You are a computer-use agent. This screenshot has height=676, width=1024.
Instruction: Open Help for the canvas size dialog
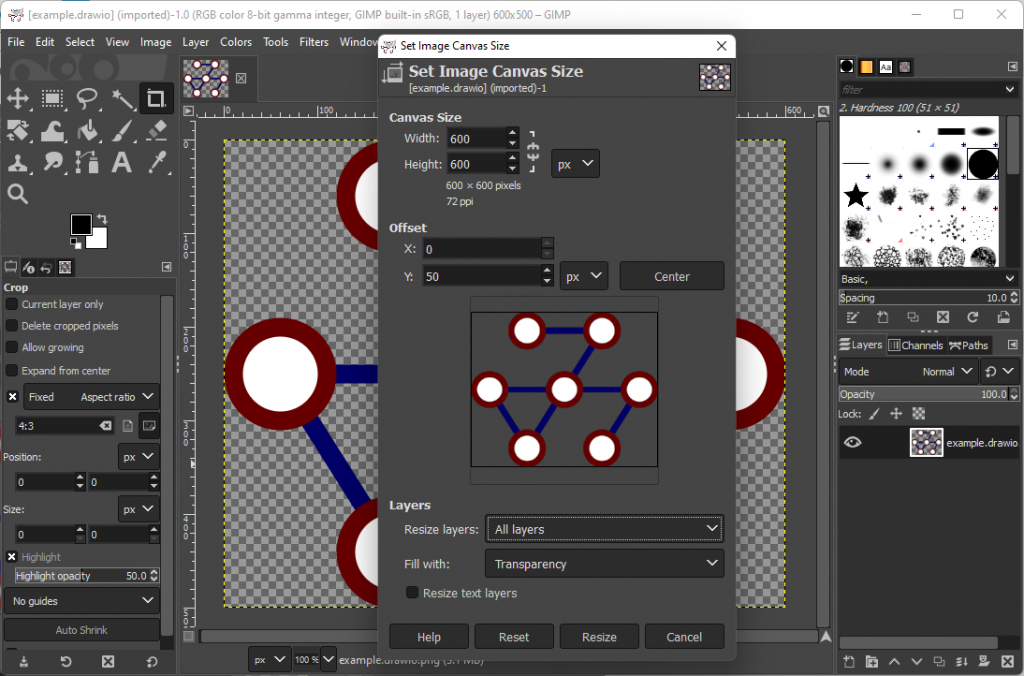(428, 637)
